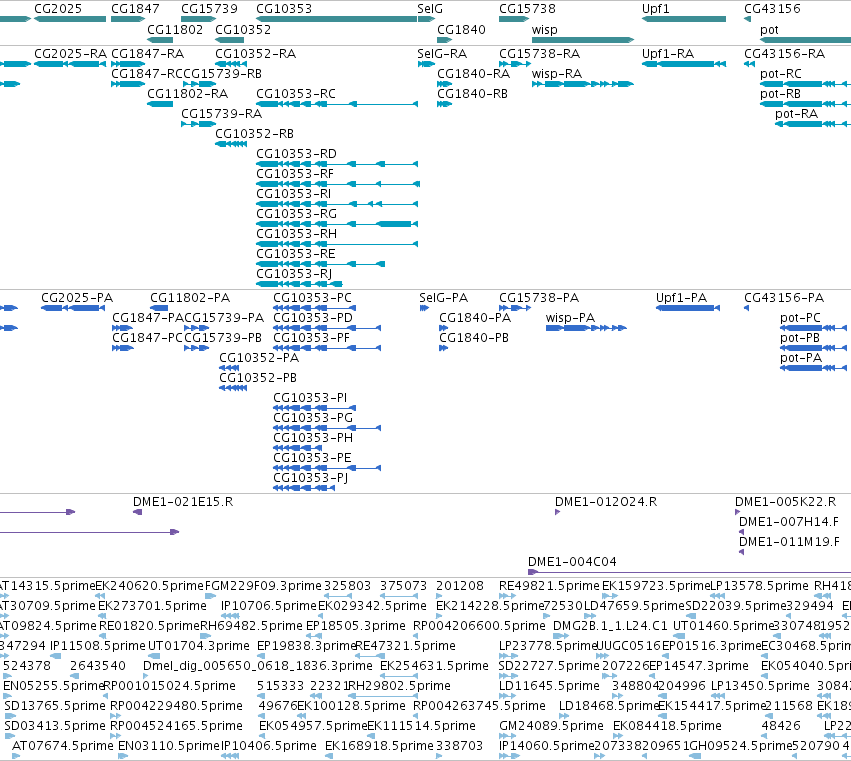Click transcript CG10353-RF label
The image size is (851, 761).
(x=295, y=174)
